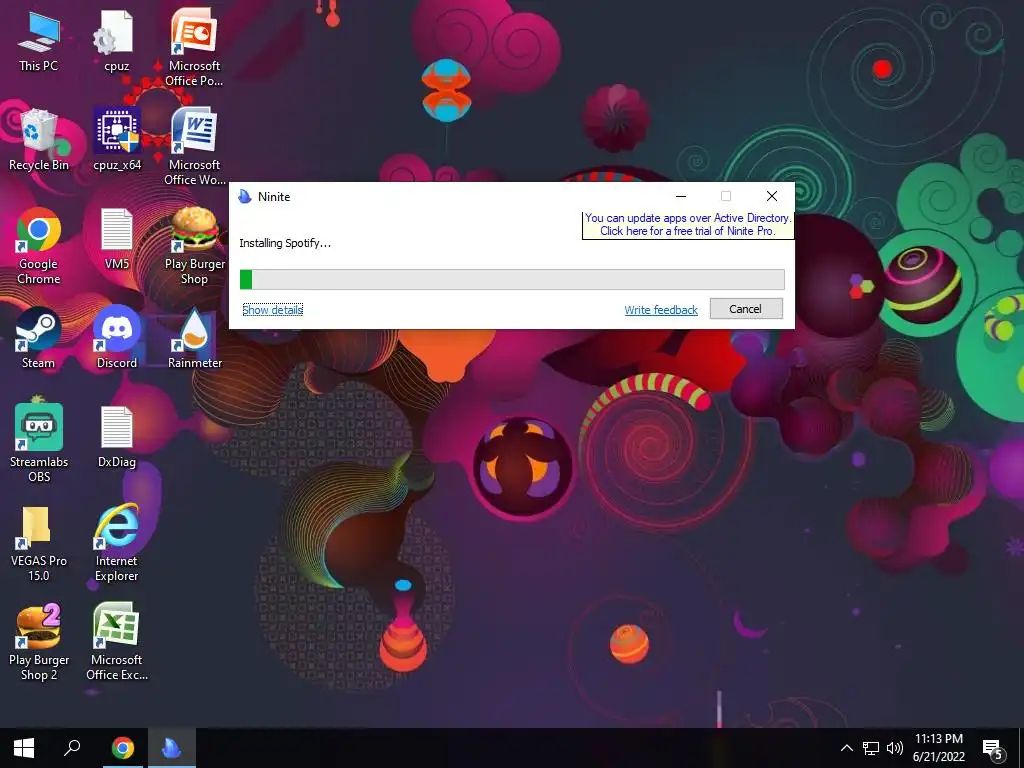Open the This PC desktop icon
The image size is (1024, 768).
[x=39, y=41]
